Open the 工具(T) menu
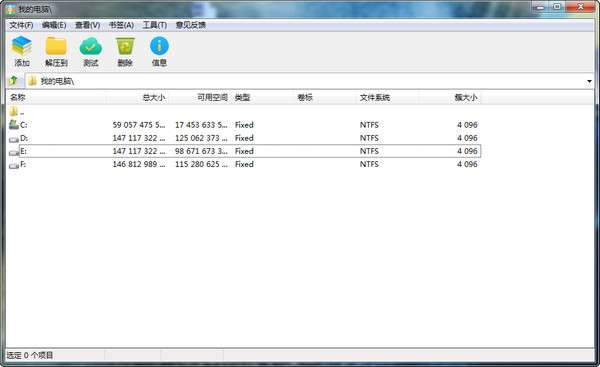This screenshot has height=367, width=600. tap(155, 25)
